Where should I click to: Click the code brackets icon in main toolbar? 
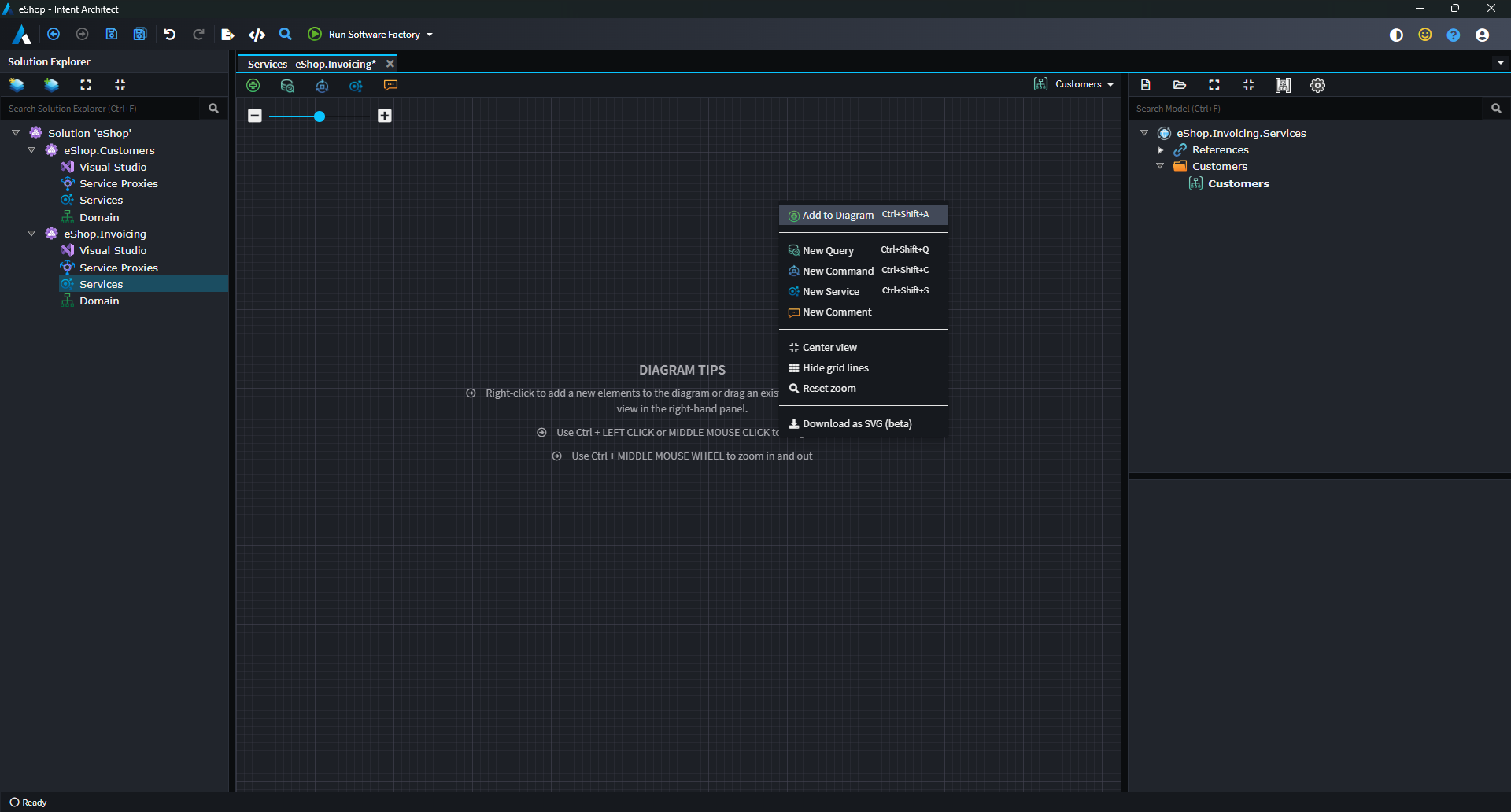pos(257,35)
